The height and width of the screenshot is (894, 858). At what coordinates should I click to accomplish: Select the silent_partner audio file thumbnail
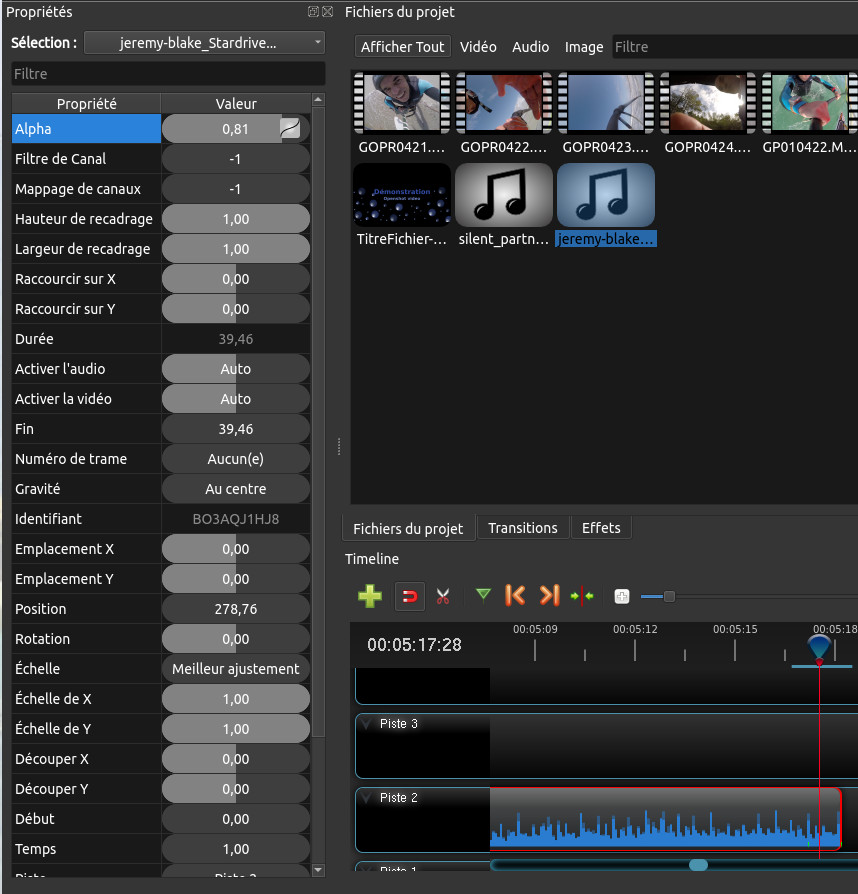click(504, 196)
